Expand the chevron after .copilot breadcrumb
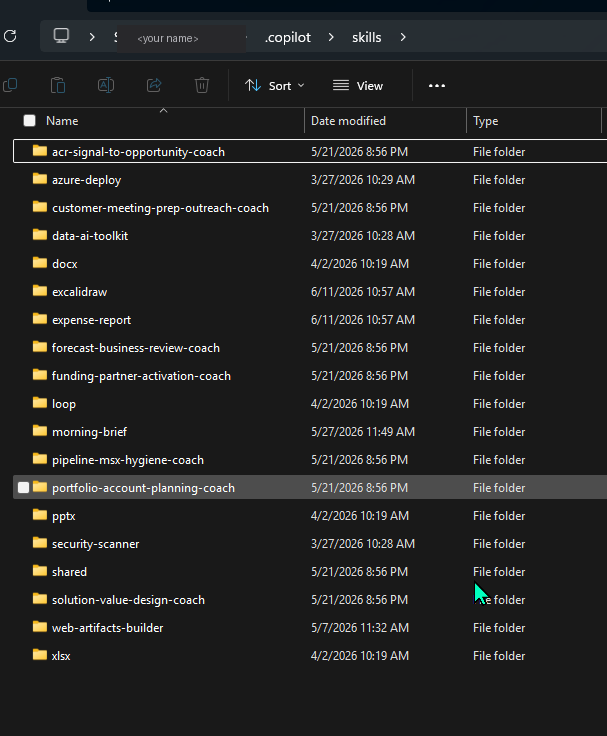The image size is (607, 736). coord(331,37)
